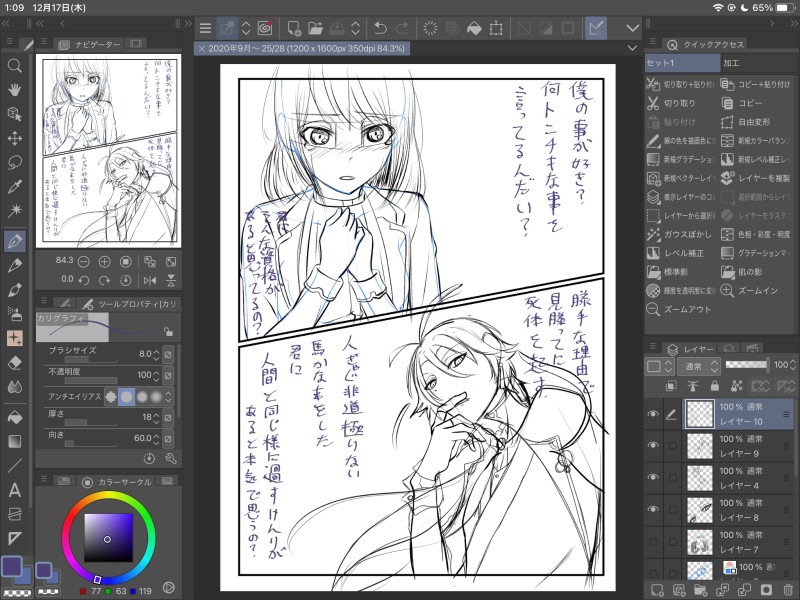Select the Object operation cube tool
The height and width of the screenshot is (600, 800).
pyautogui.click(x=15, y=114)
